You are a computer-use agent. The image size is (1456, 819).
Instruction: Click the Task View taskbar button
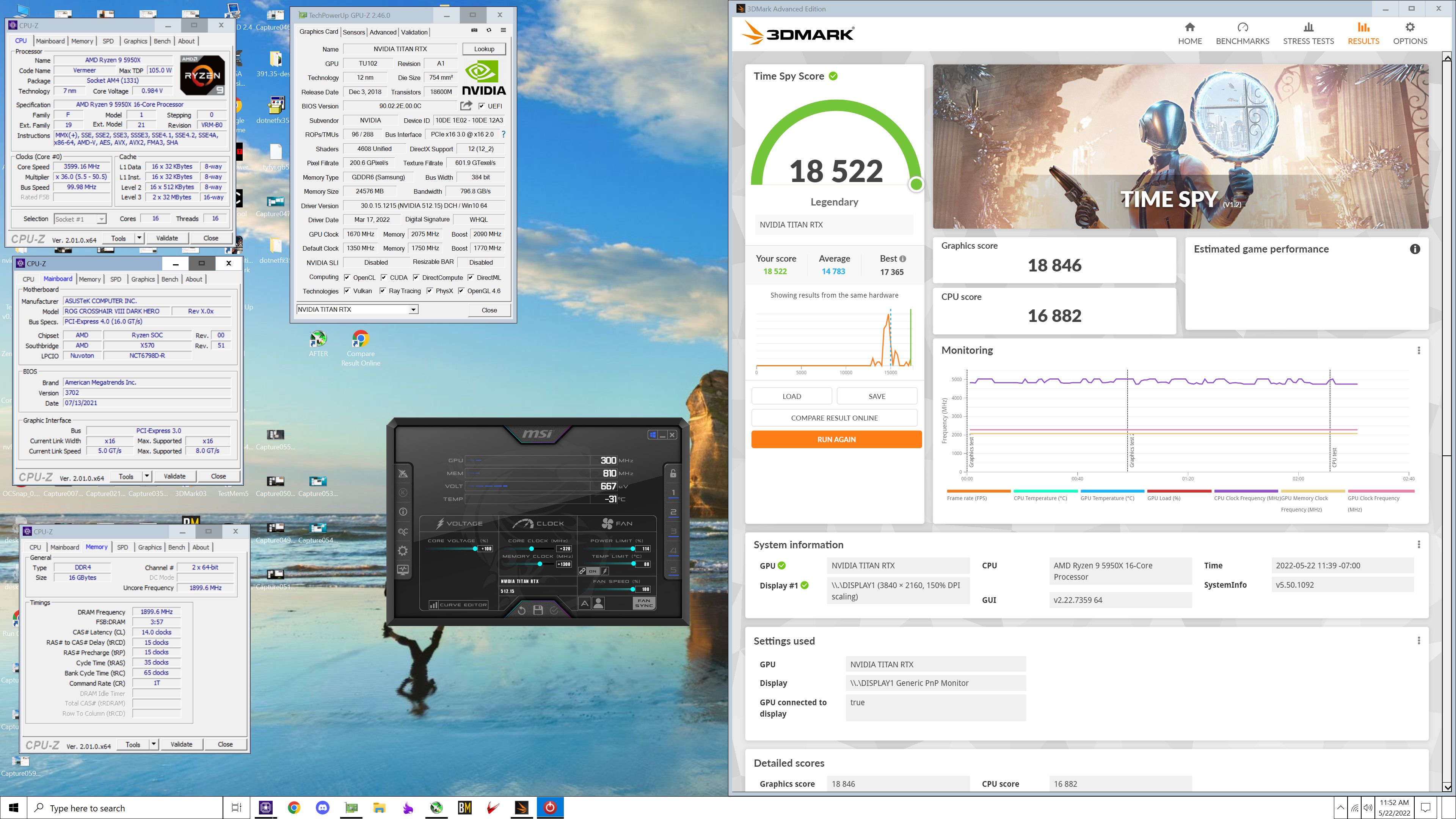pyautogui.click(x=236, y=808)
